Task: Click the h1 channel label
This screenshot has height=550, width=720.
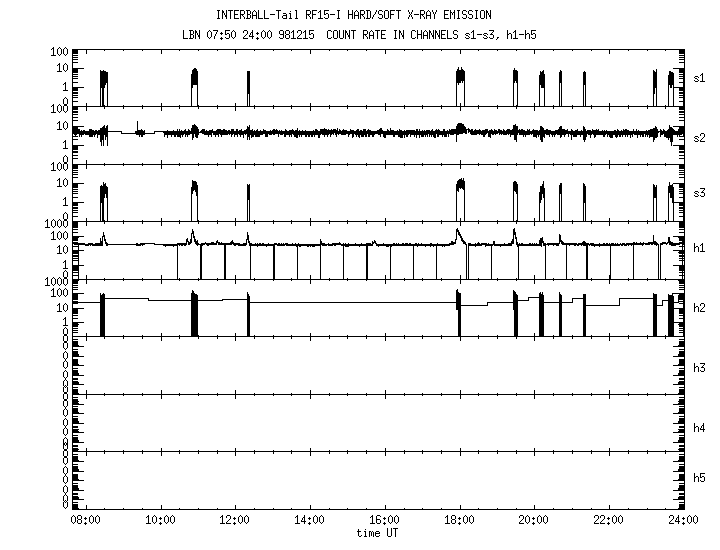Action: coord(700,247)
